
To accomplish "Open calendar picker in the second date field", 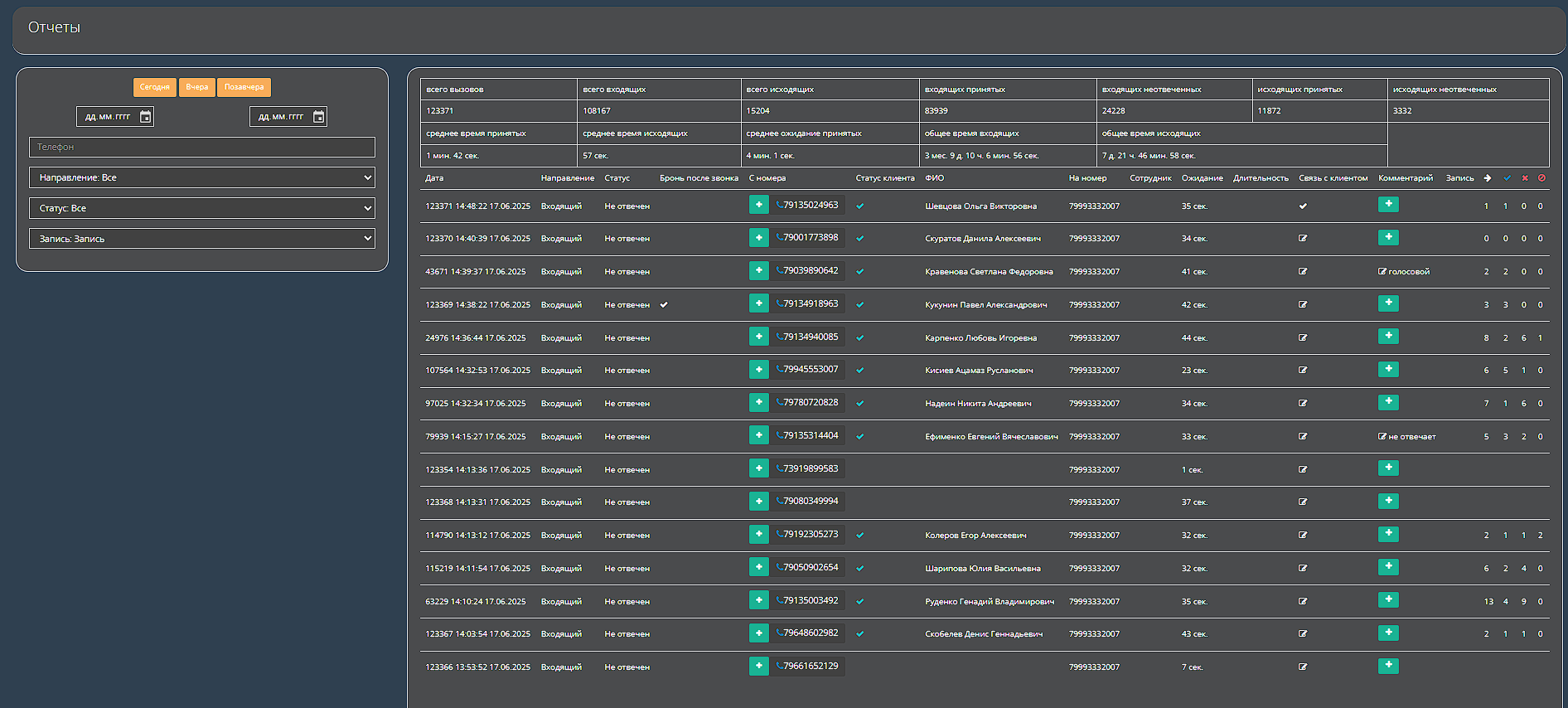I will 318,117.
